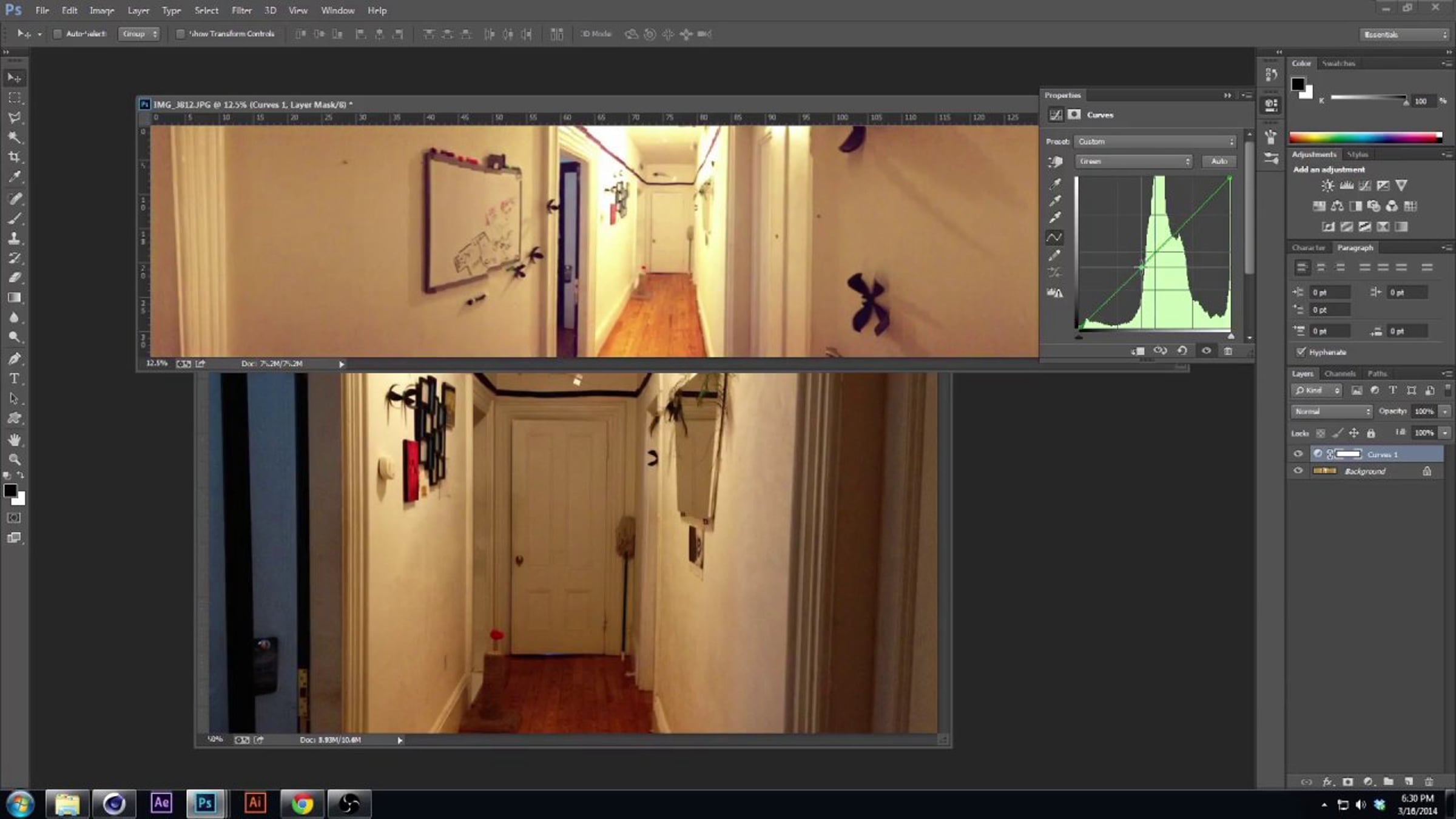Open the curves channel dropdown showing Green

pos(1134,161)
